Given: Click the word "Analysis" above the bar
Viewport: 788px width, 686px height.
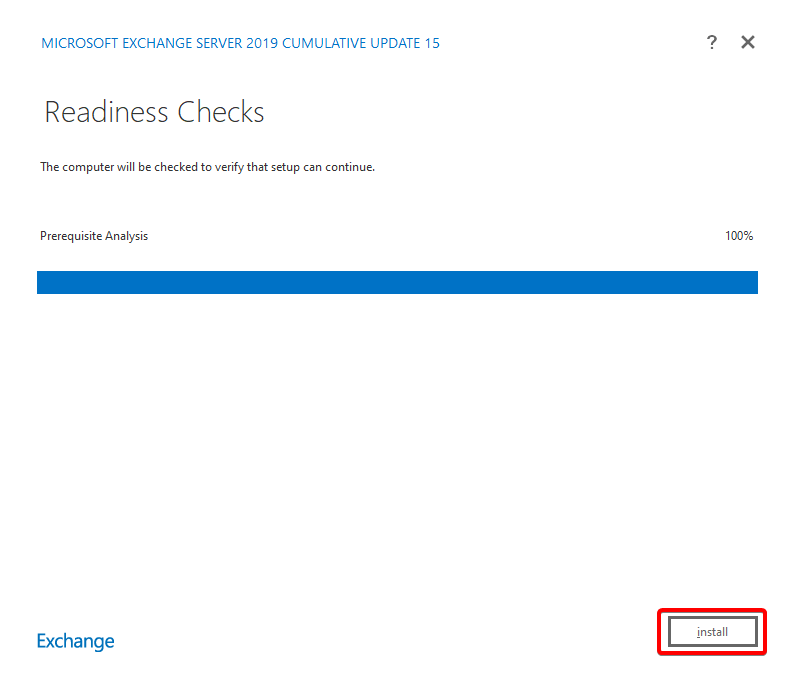Looking at the screenshot, I should (x=128, y=236).
